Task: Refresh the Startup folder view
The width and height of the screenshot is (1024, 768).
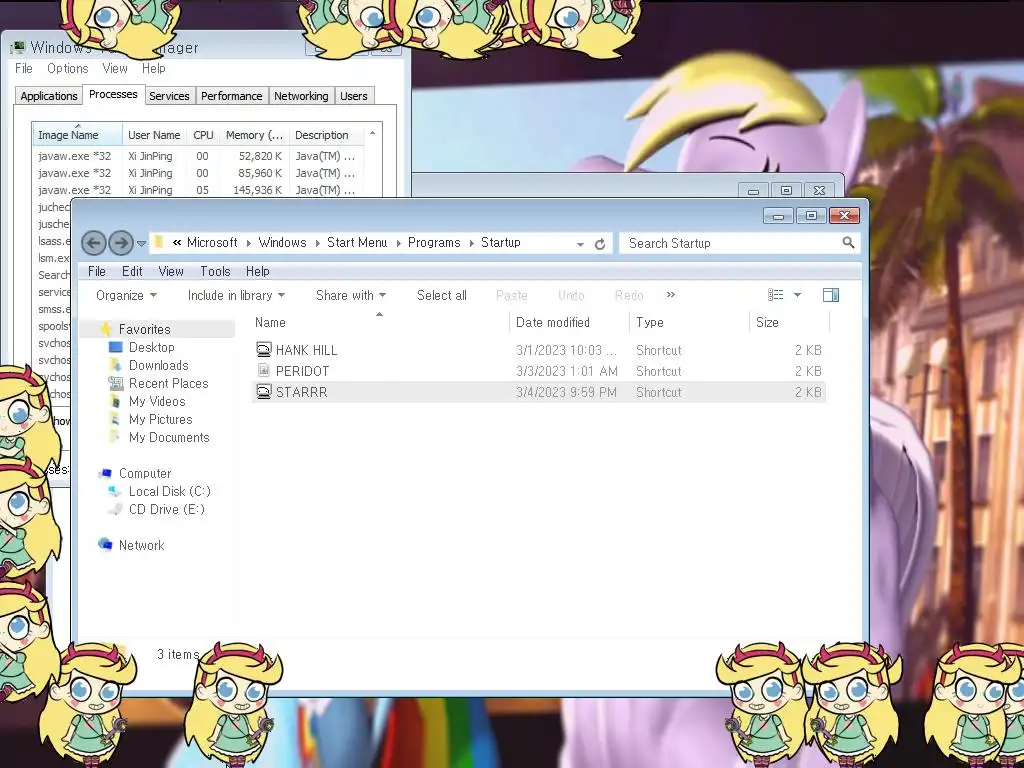Action: [600, 244]
